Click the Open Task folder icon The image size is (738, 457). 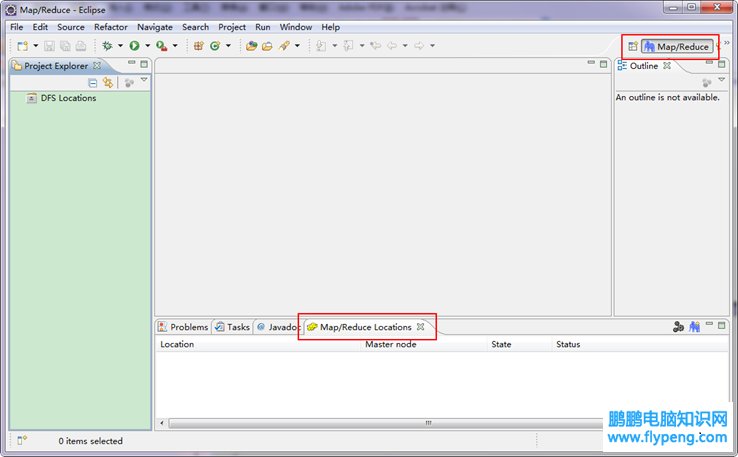pos(267,46)
